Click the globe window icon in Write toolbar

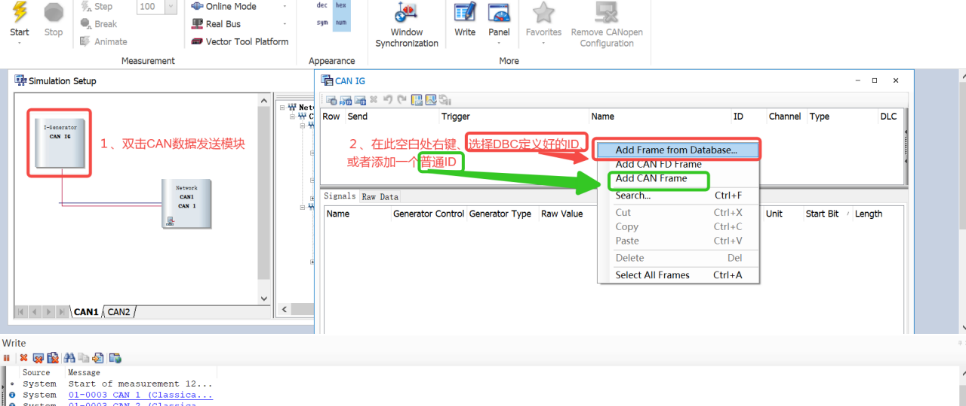tap(115, 357)
